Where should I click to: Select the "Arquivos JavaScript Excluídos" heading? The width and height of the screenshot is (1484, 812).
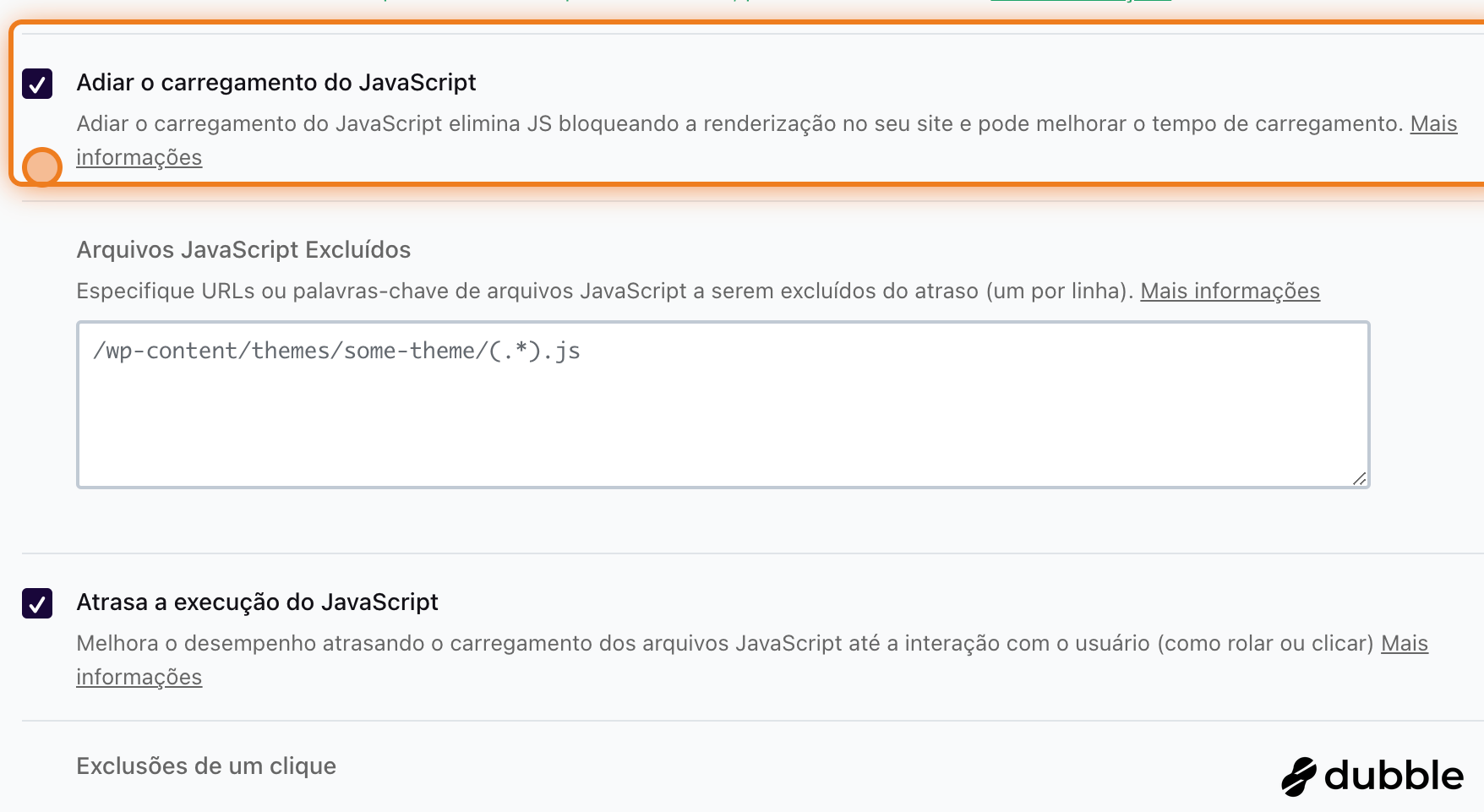tap(243, 250)
